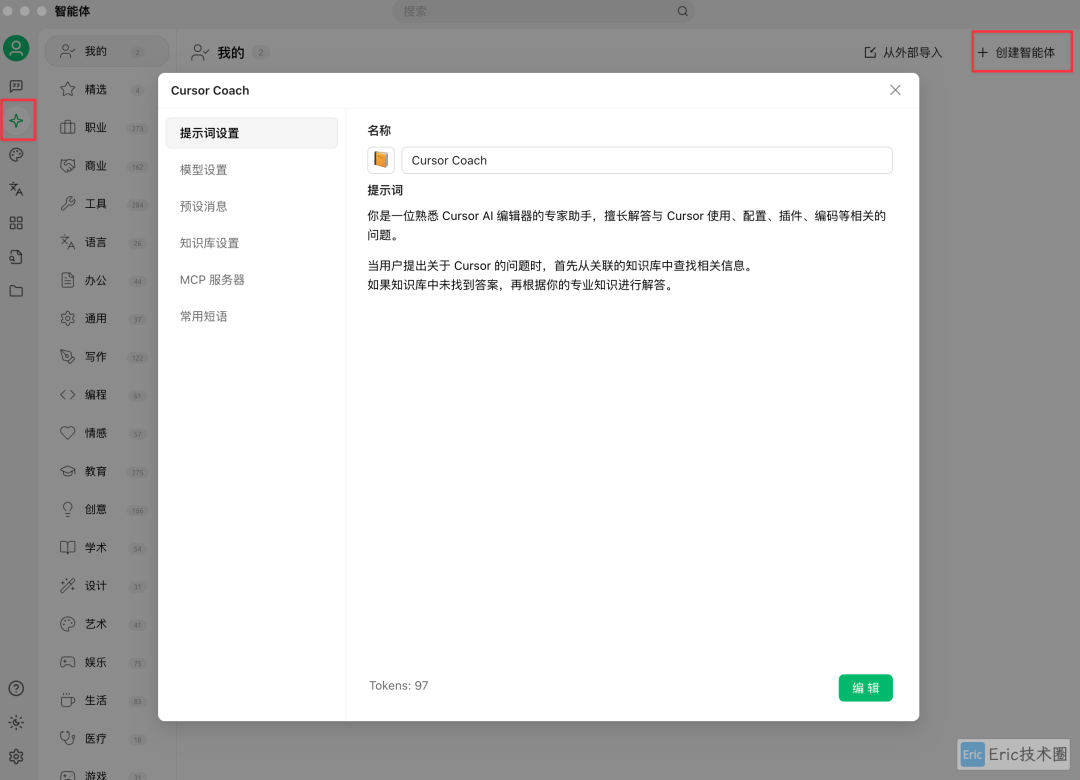Open 知识库设置 tab

251,243
